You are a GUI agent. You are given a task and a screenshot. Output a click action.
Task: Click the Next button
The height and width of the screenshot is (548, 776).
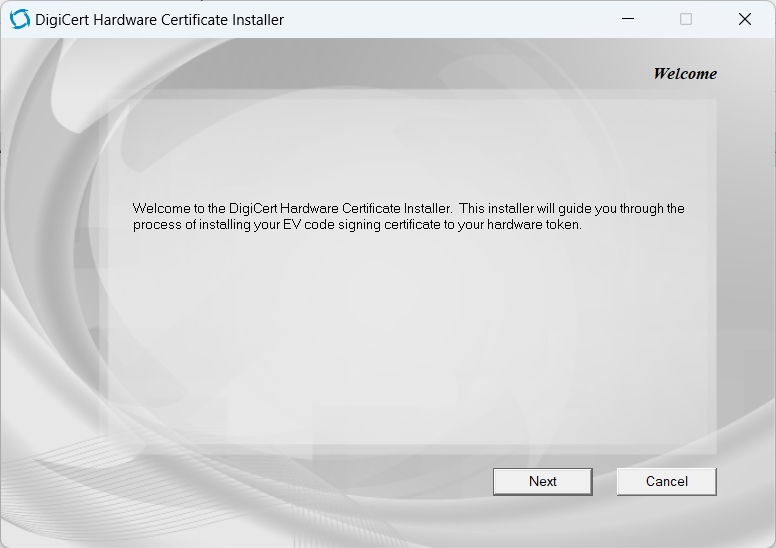click(542, 481)
